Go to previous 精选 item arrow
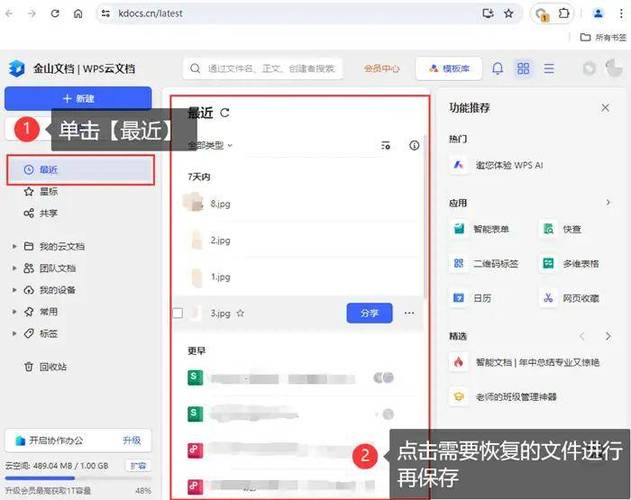 582,336
